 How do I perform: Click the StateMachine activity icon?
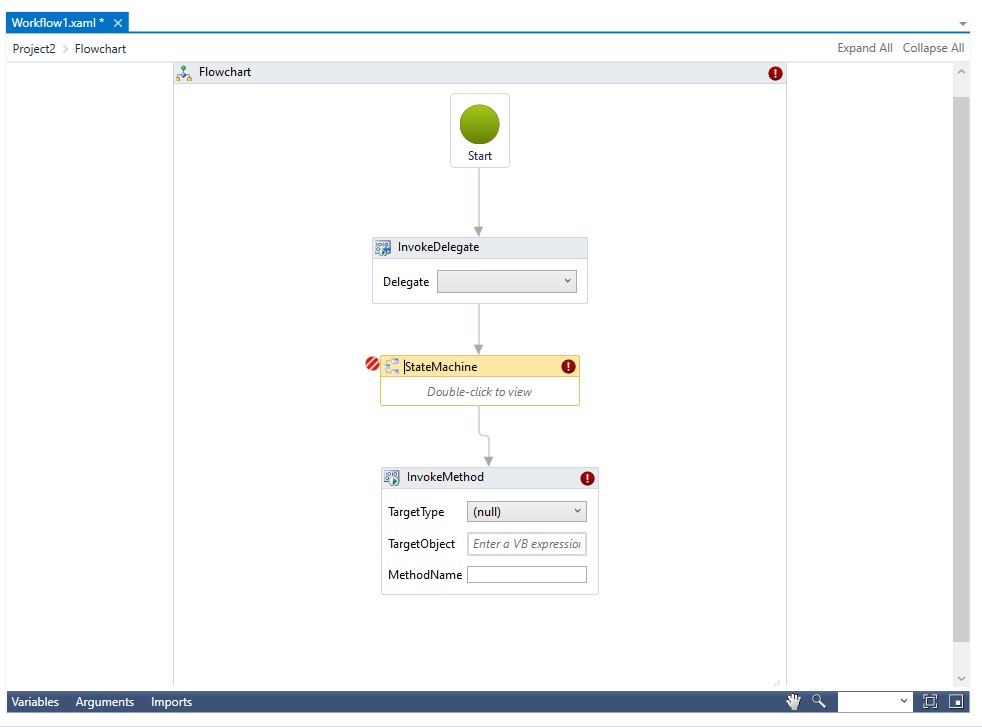coord(392,367)
